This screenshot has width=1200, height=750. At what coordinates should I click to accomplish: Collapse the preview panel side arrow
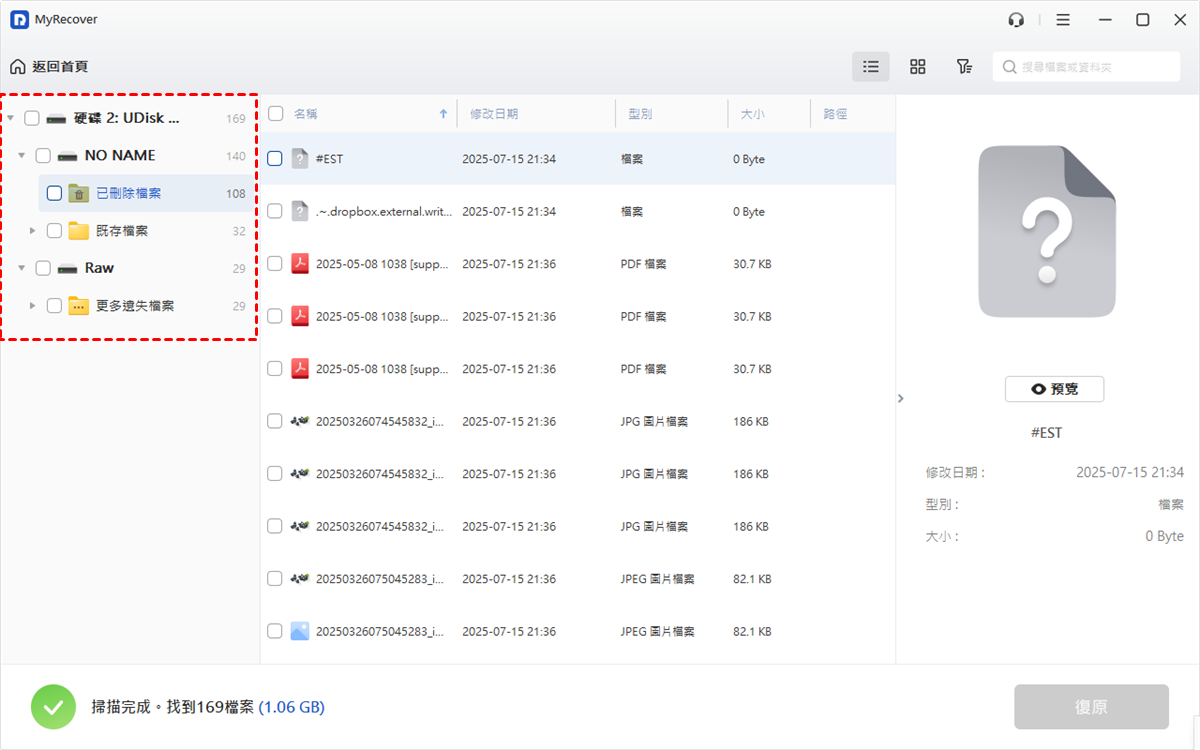pos(900,398)
